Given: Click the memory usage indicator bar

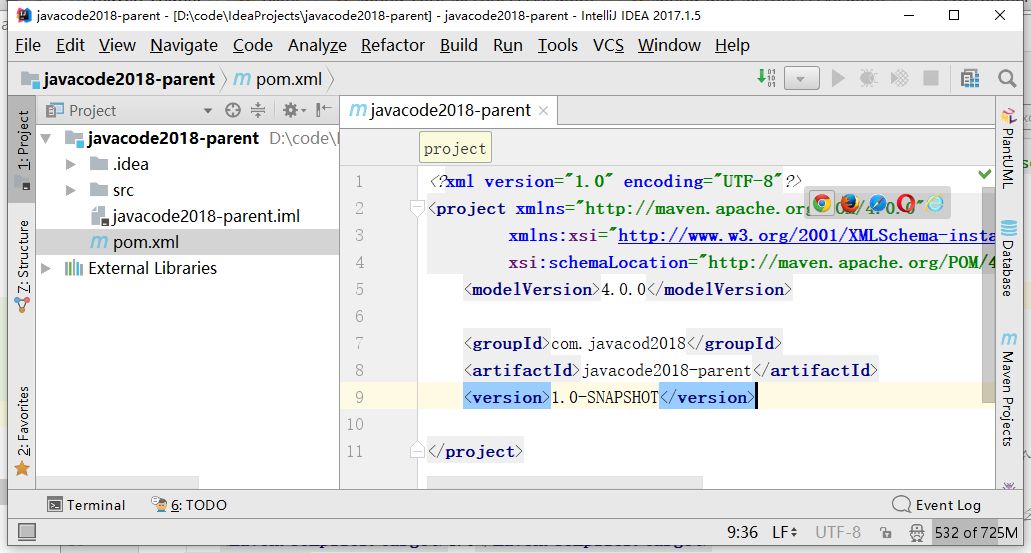Looking at the screenshot, I should coord(976,533).
